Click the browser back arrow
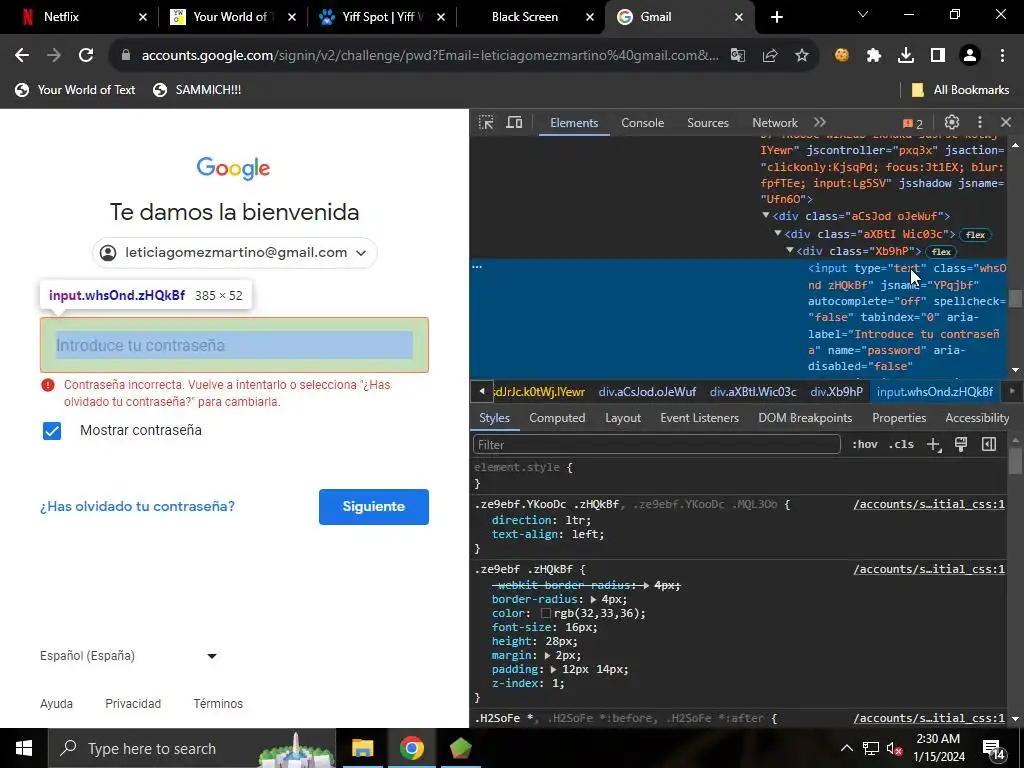Viewport: 1024px width, 768px height. 22,56
